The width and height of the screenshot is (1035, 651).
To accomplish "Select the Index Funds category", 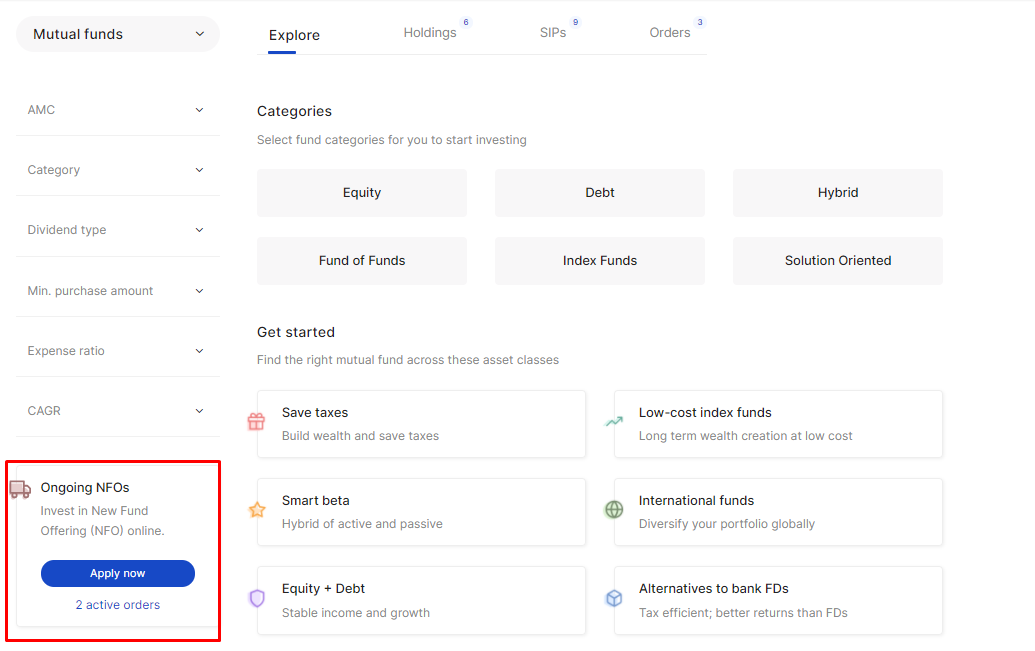I will (x=599, y=261).
